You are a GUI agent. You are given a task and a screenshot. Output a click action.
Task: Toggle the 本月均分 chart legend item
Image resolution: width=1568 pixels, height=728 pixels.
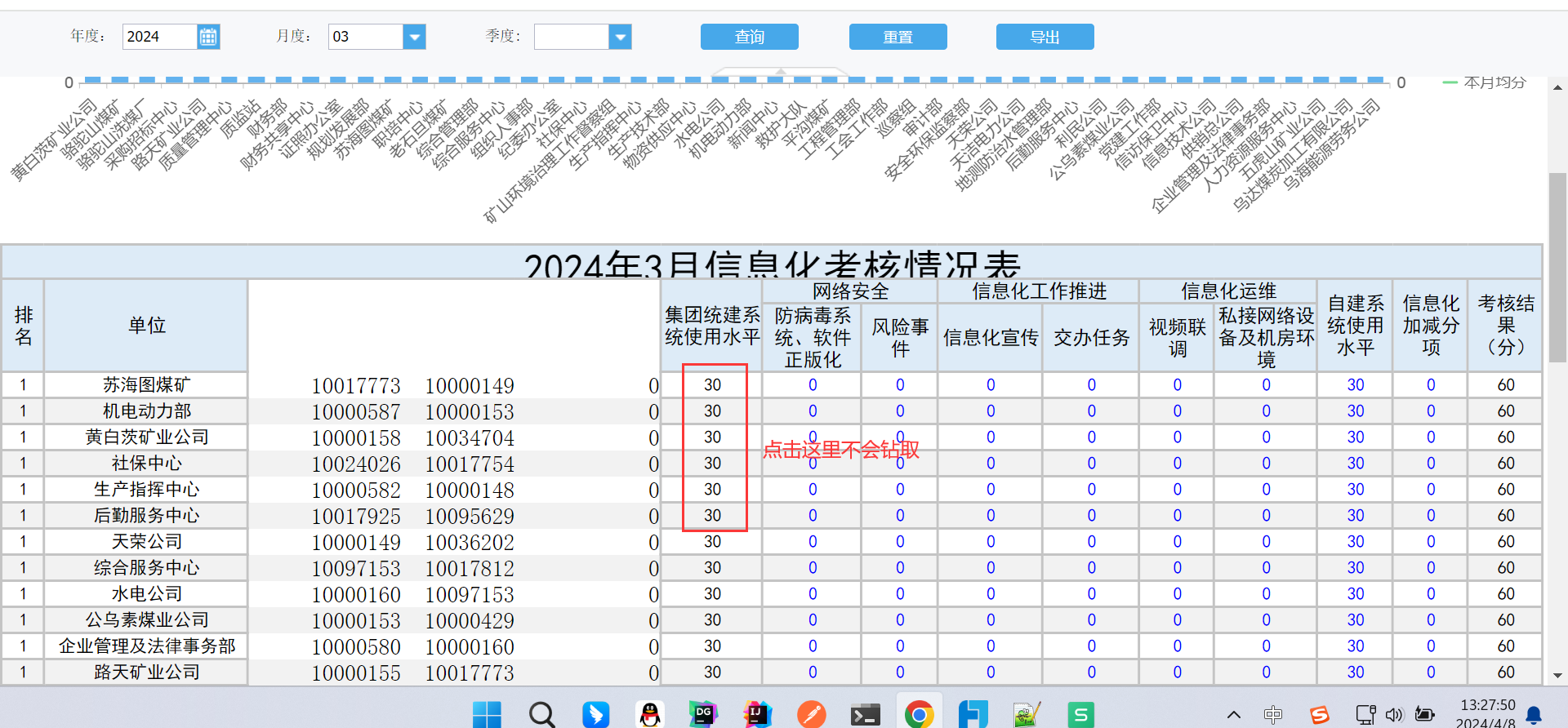pos(1485,82)
